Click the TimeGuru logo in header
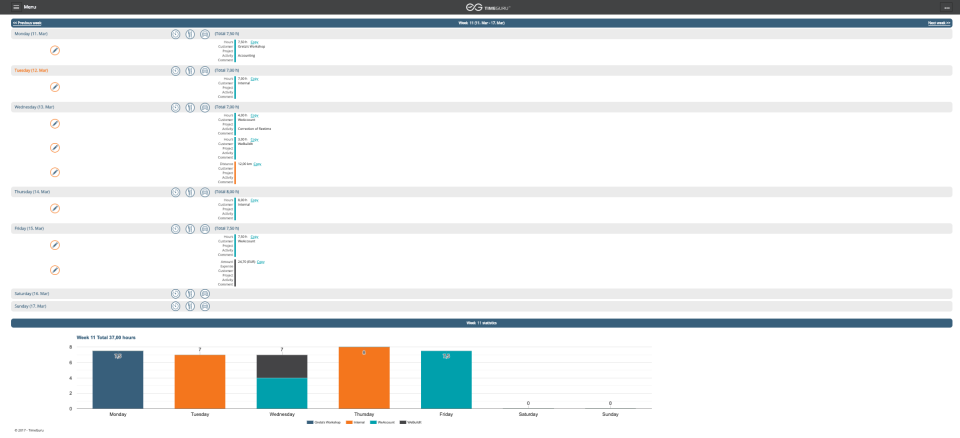 coord(488,7)
